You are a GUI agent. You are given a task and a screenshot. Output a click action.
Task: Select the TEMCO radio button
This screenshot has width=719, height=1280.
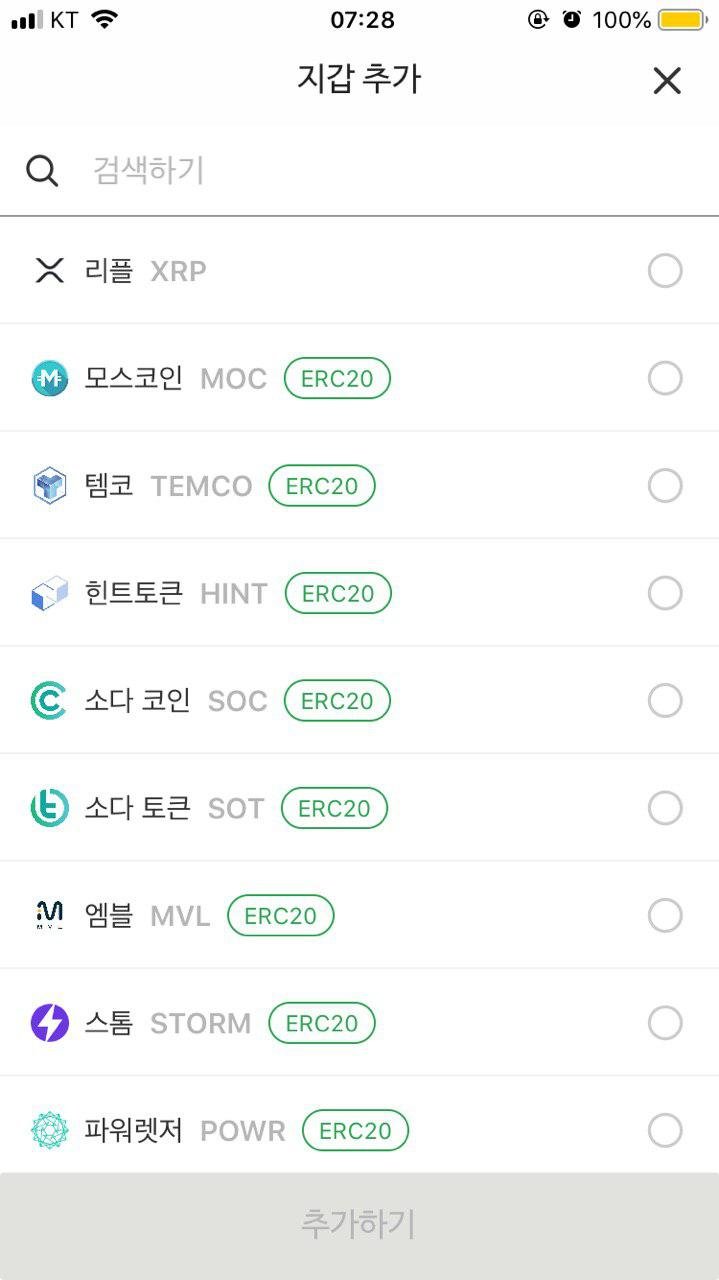(665, 486)
